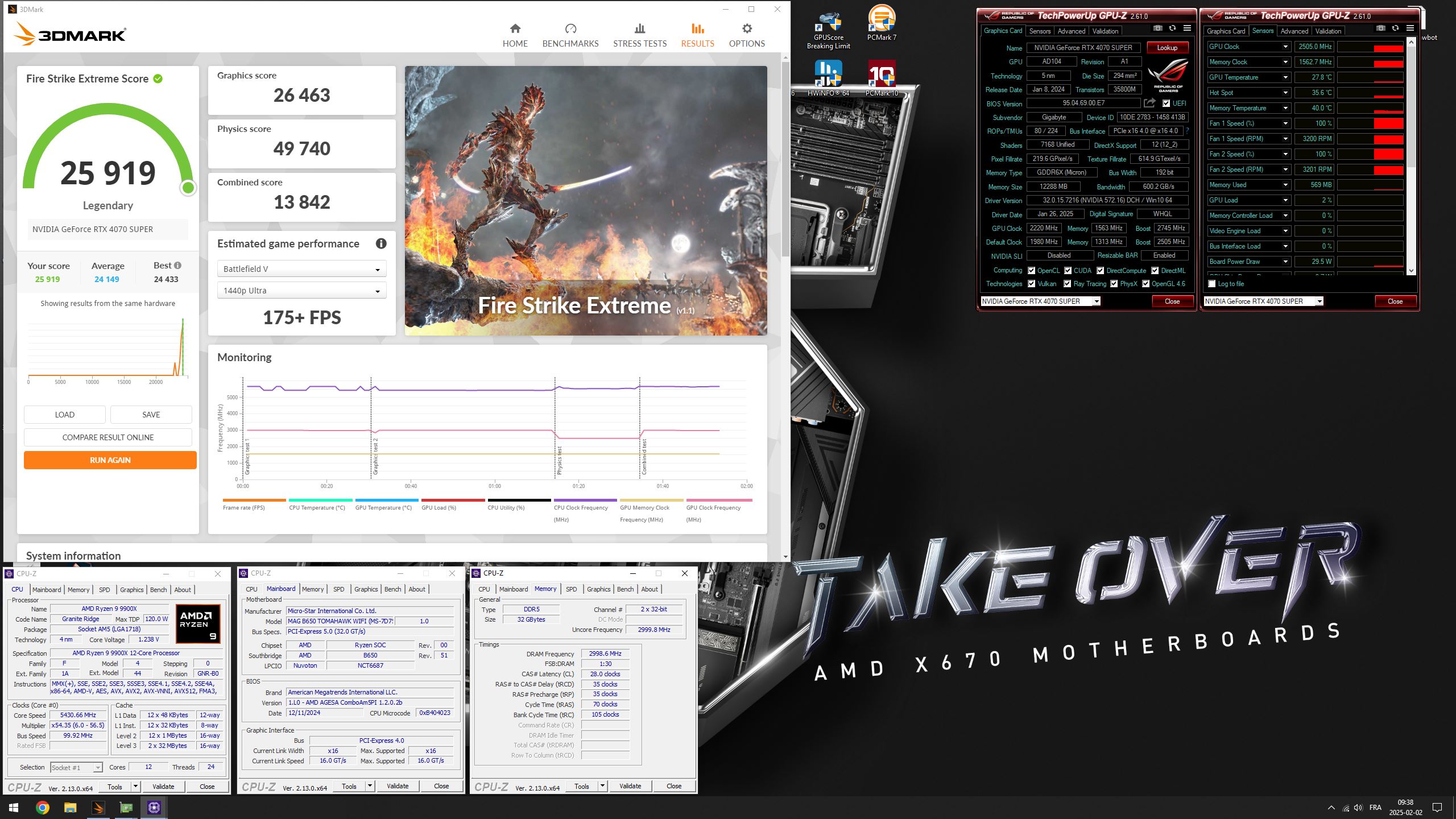The width and height of the screenshot is (1456, 819).
Task: Open Memory Used sensor dropdown
Action: point(1285,185)
